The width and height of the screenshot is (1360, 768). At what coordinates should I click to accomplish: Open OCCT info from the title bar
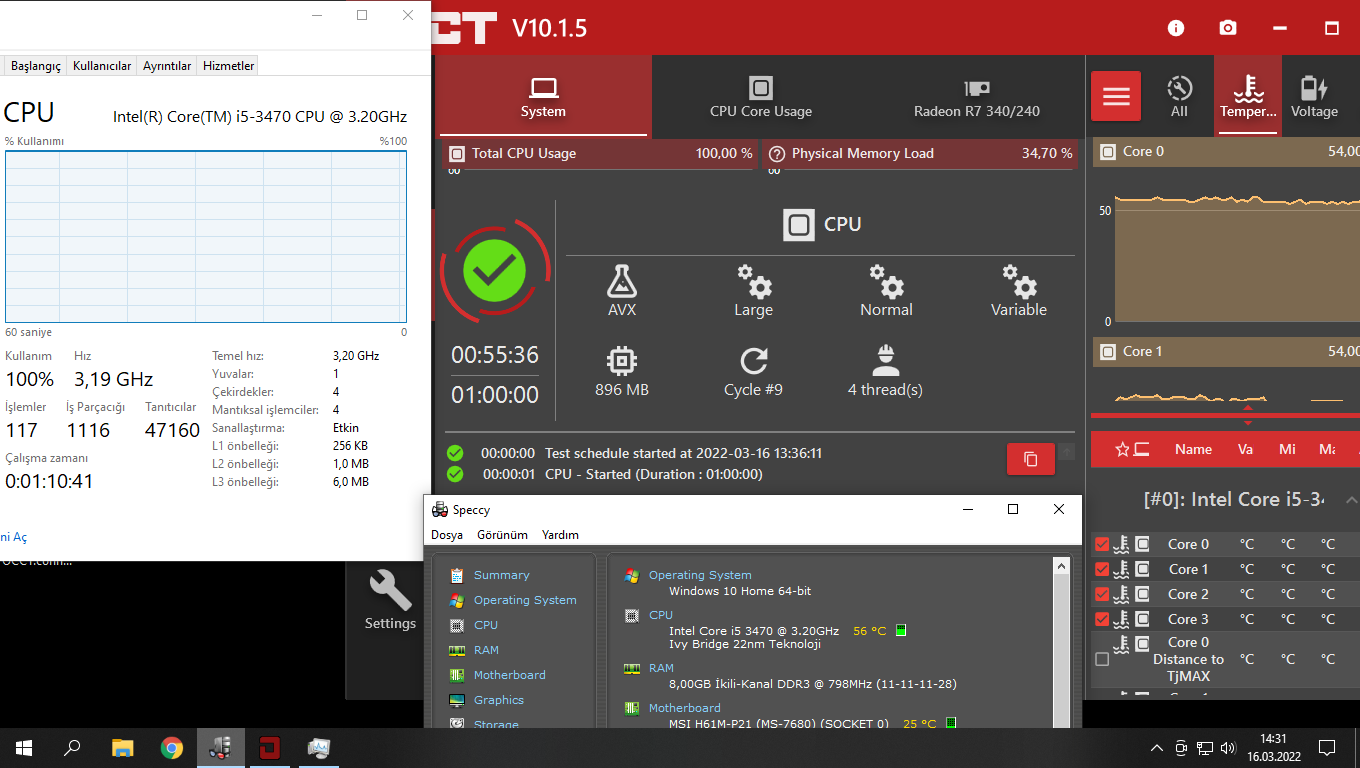[x=1176, y=28]
